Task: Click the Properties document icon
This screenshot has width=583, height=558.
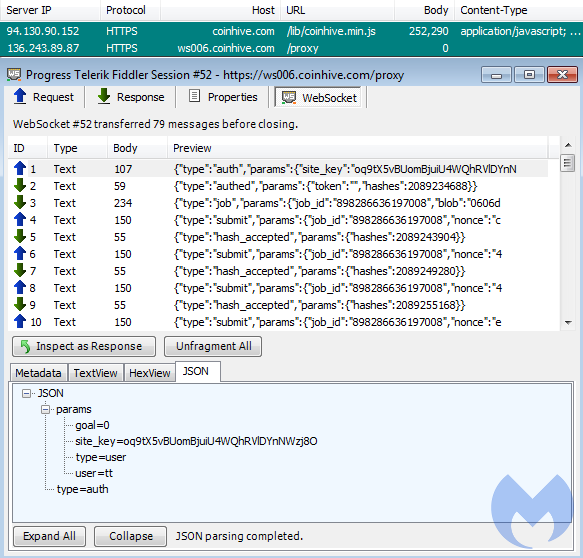Action: click(194, 96)
